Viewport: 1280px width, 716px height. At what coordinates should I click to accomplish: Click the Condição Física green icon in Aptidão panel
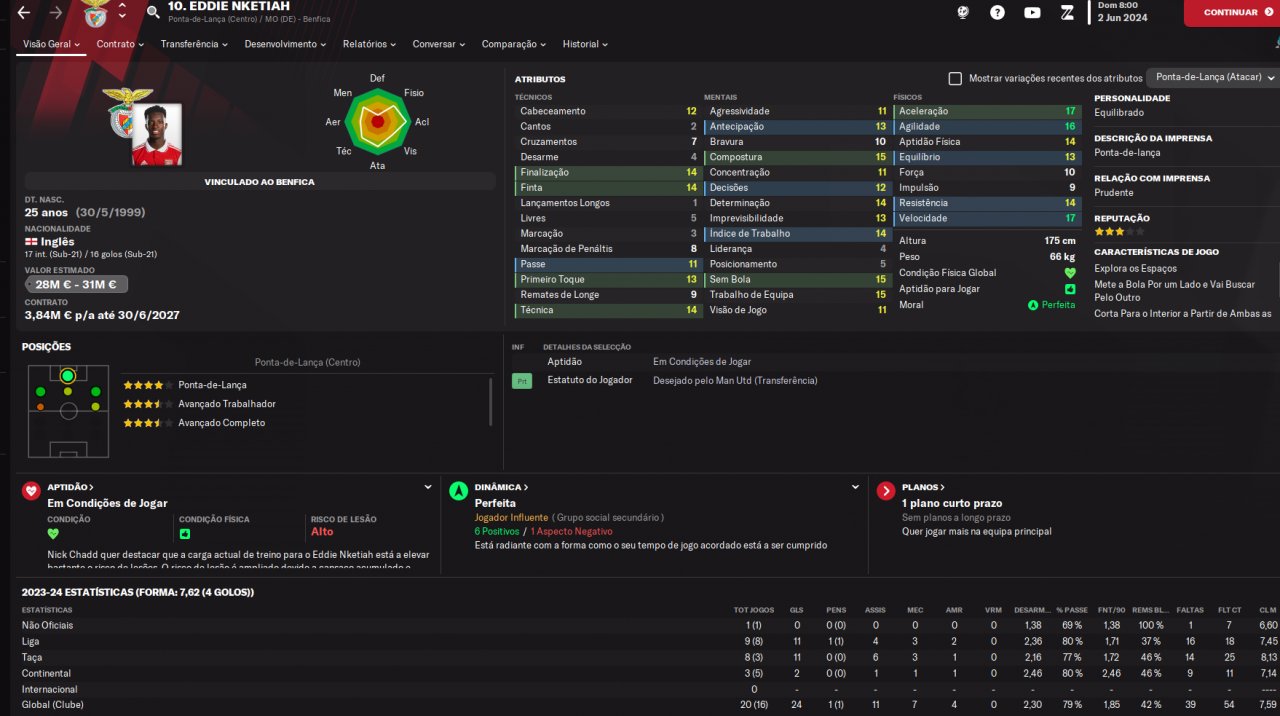184,534
